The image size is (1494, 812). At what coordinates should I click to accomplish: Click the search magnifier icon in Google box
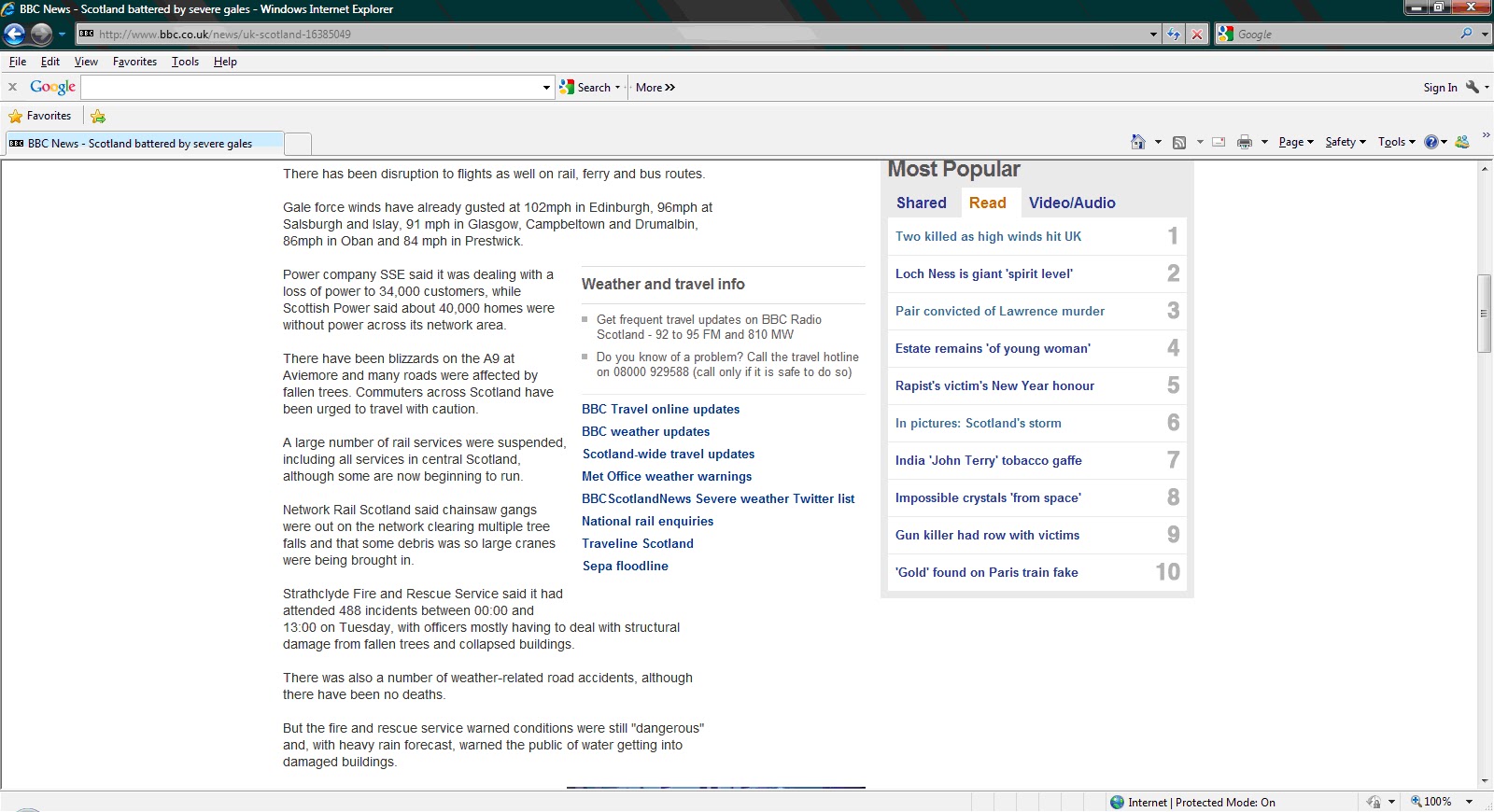1467,34
